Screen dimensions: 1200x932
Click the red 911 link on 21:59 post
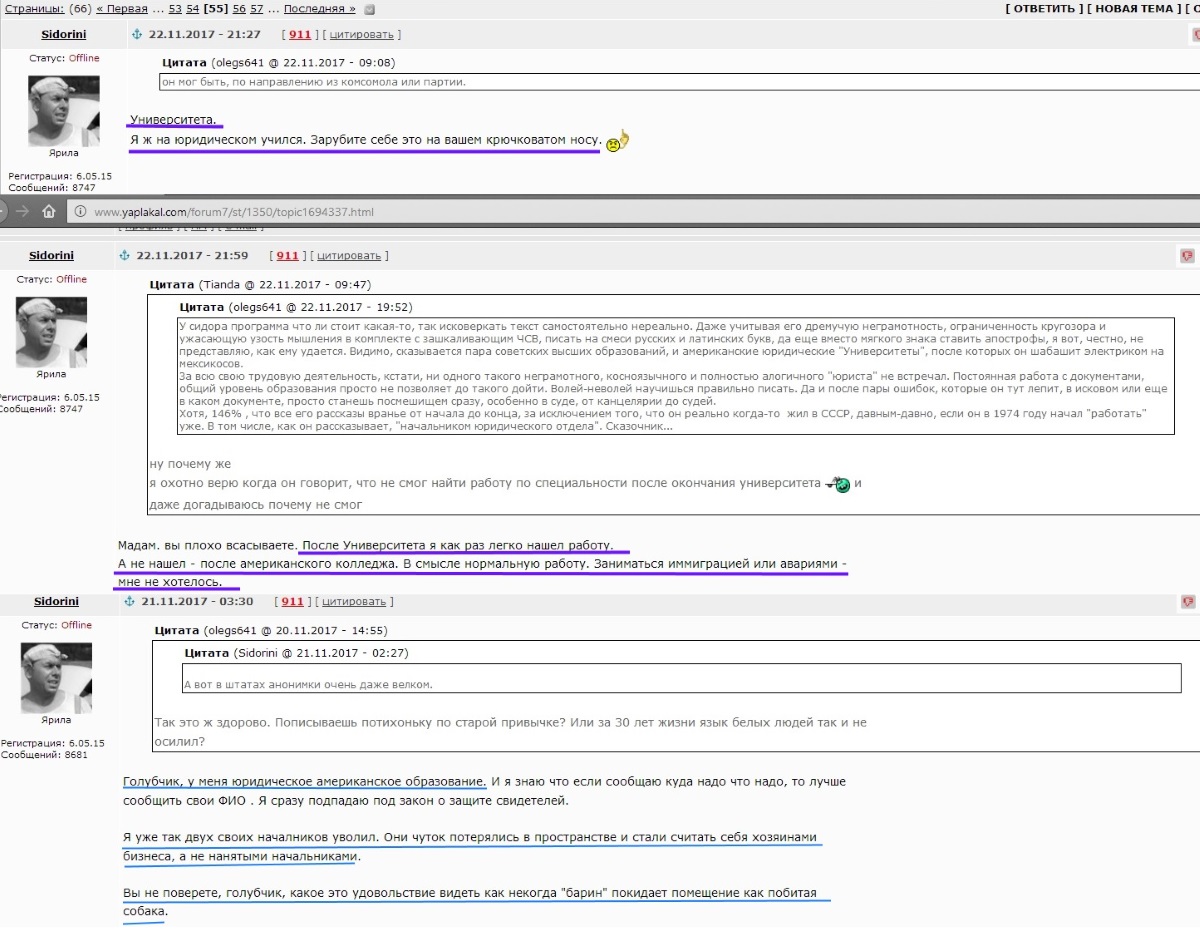[288, 256]
